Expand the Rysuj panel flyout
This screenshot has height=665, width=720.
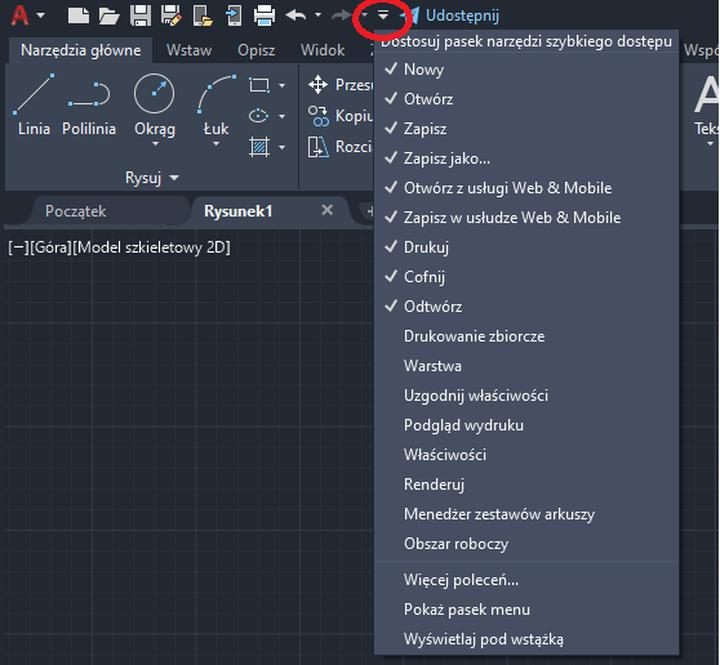point(152,177)
